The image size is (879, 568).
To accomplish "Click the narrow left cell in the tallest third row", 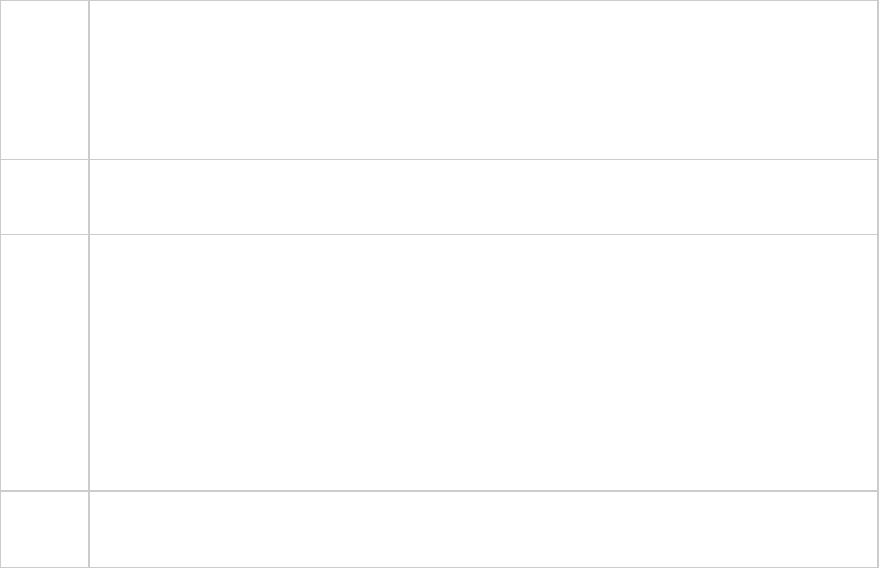I will pyautogui.click(x=44, y=362).
